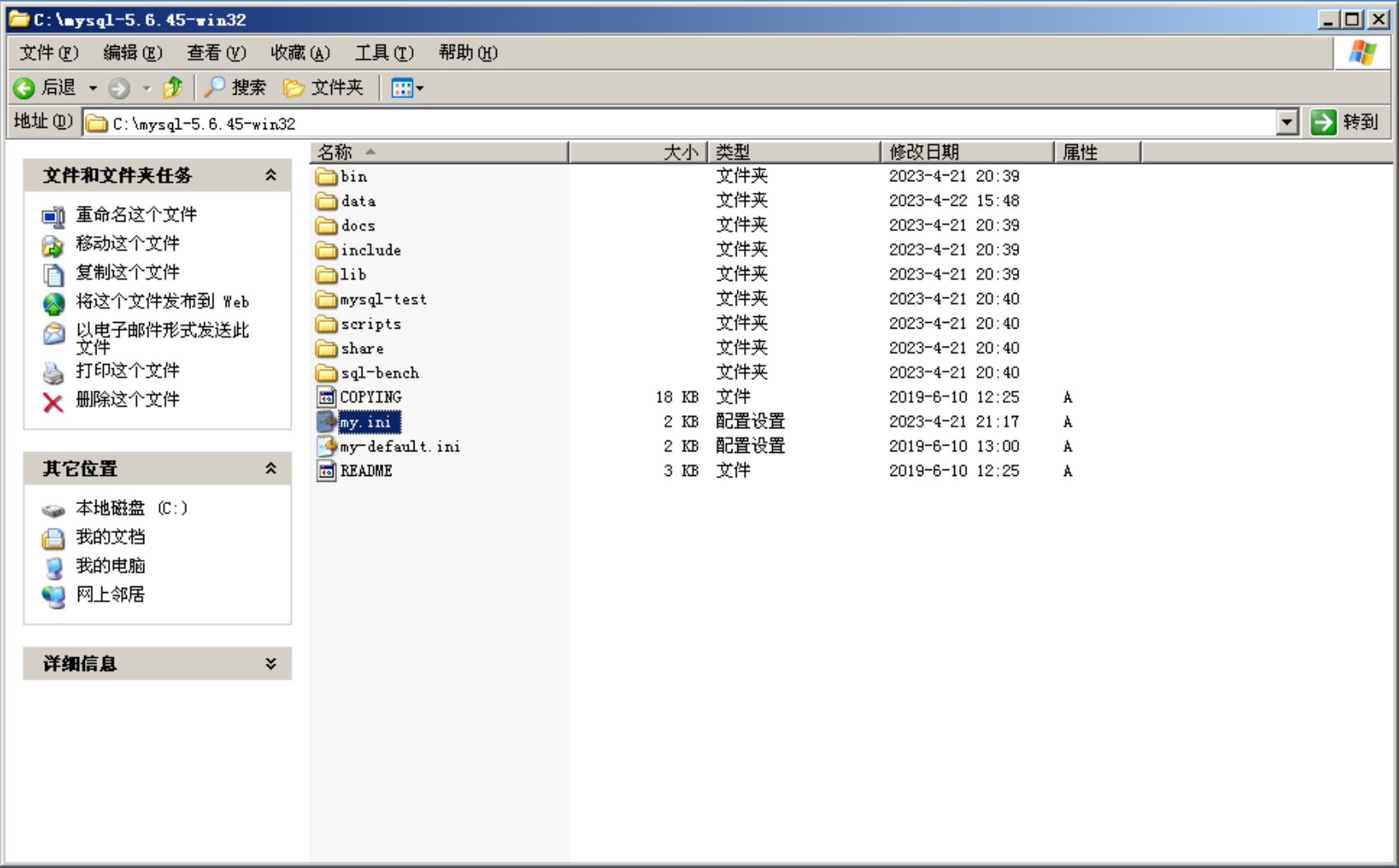Click the Local Disk (本地磁盘 C:) link
Viewport: 1399px width, 868px height.
[132, 508]
